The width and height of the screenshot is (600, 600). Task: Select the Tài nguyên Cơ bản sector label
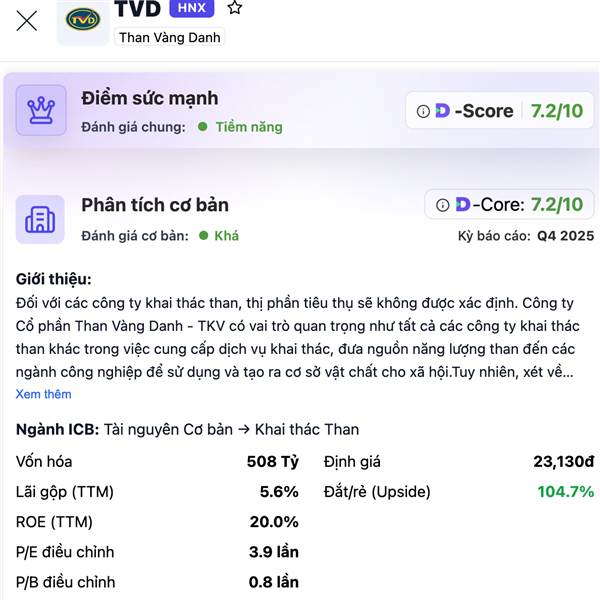pyautogui.click(x=168, y=429)
